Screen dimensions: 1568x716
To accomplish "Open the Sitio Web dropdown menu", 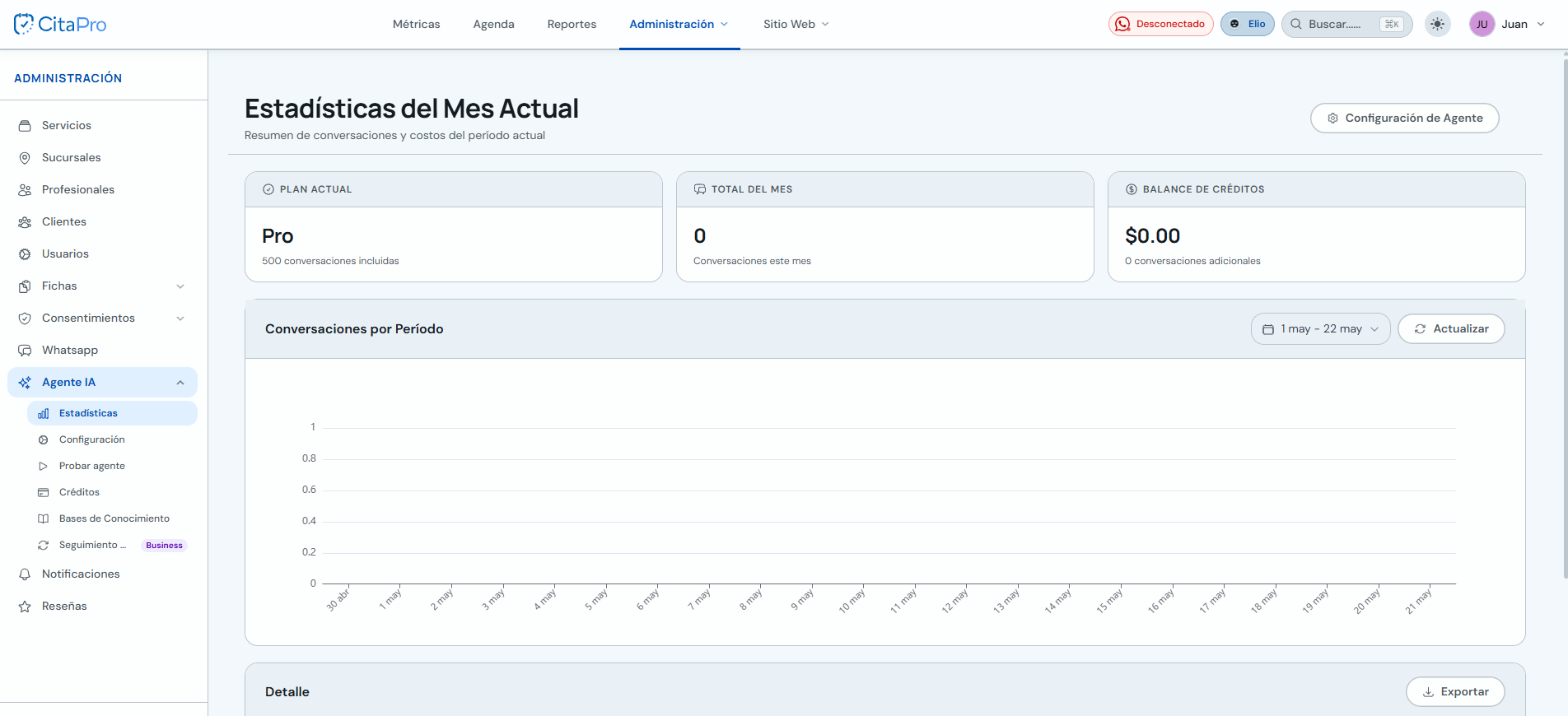I will click(796, 24).
